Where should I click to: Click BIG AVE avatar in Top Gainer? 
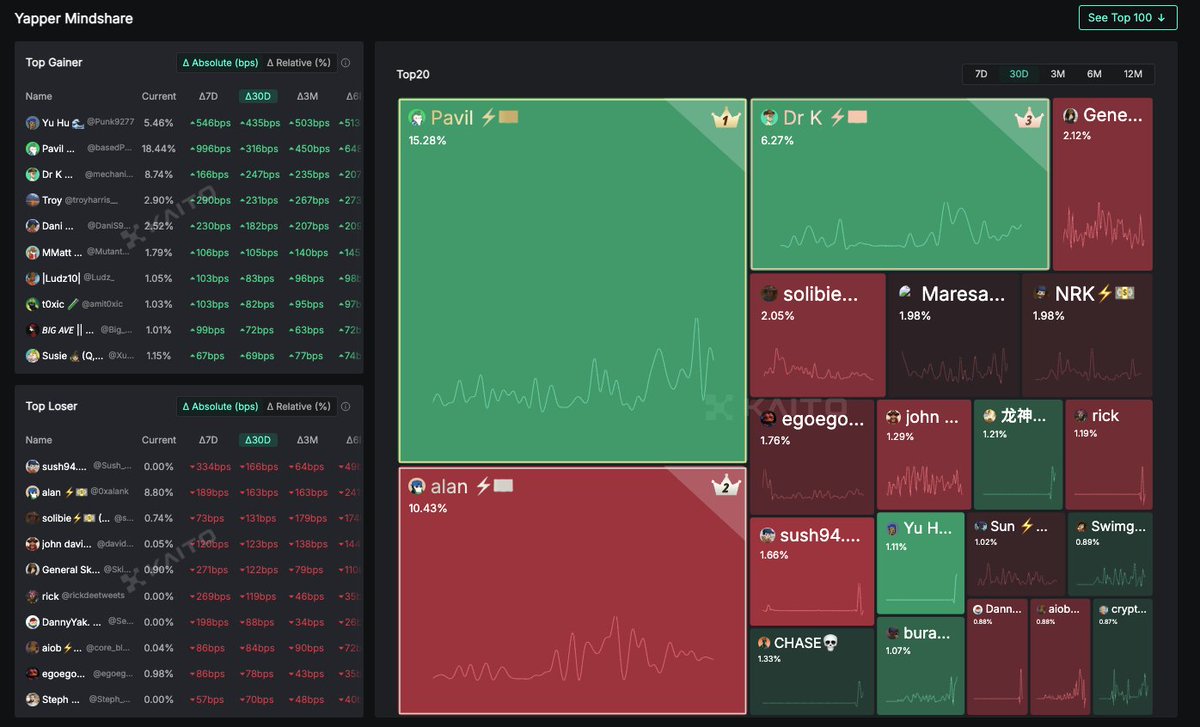33,330
